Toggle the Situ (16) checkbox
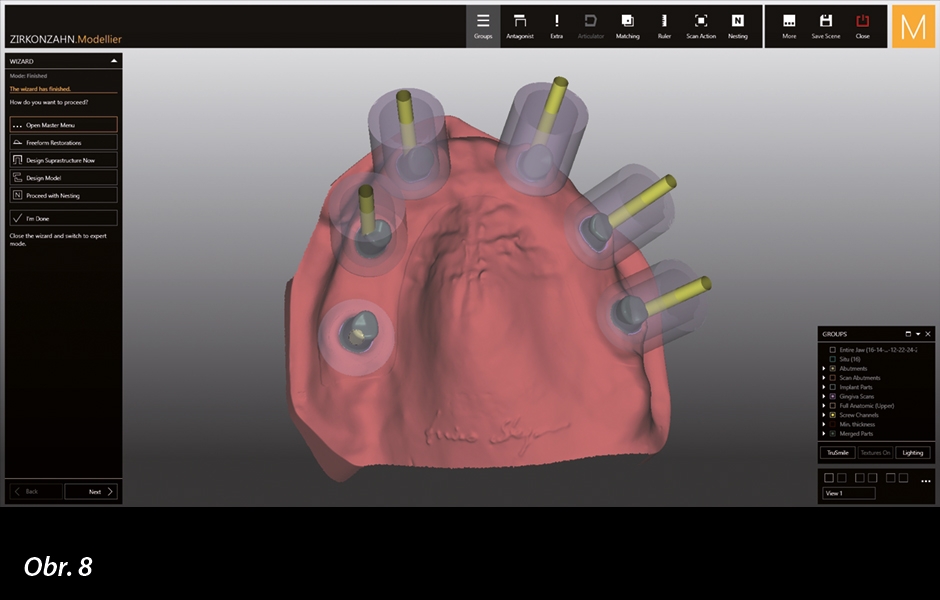The height and width of the screenshot is (600, 940). coord(832,359)
